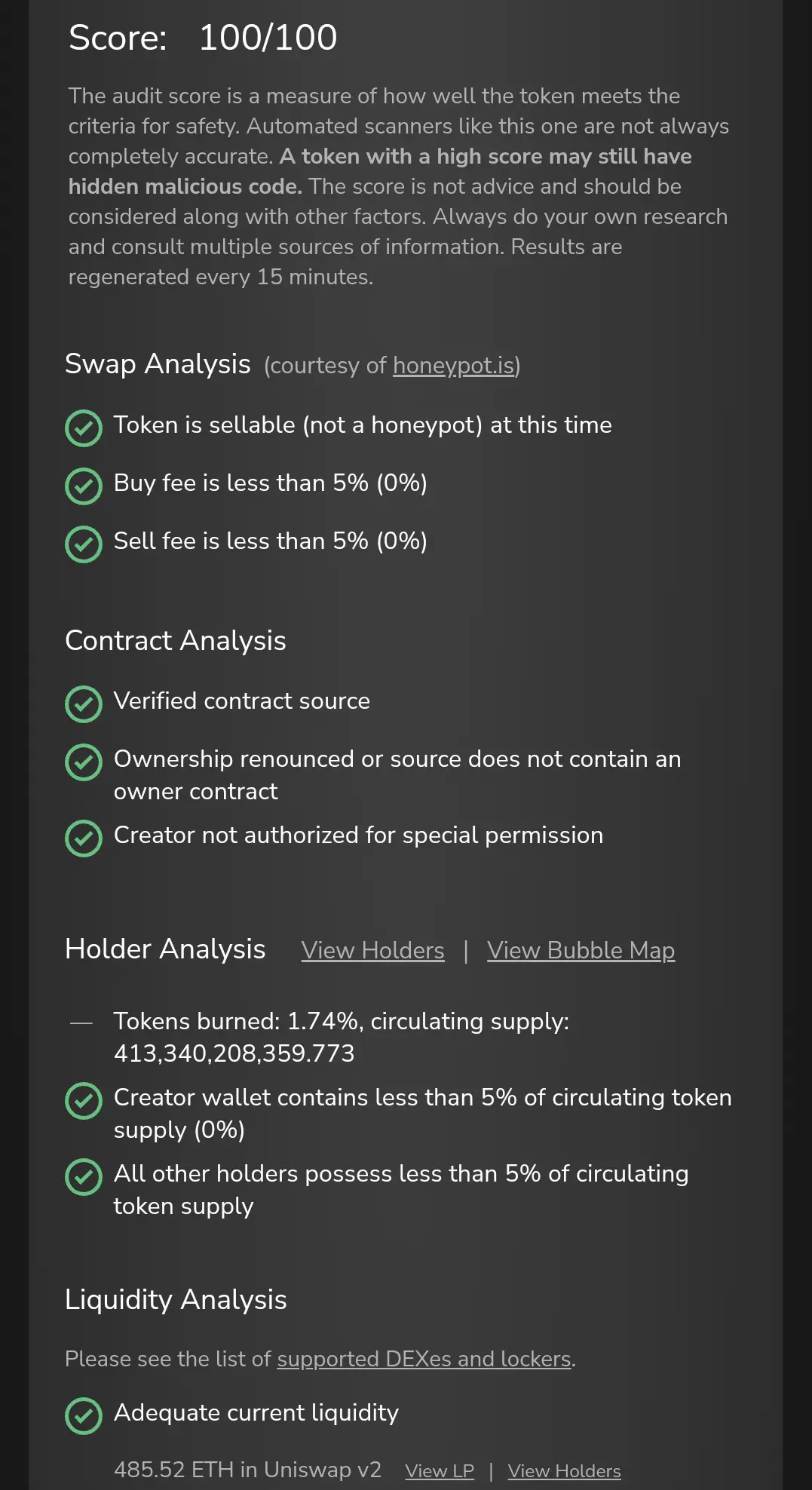The image size is (812, 1490).
Task: Click the Adequate current liquidity check icon
Action: (84, 1415)
